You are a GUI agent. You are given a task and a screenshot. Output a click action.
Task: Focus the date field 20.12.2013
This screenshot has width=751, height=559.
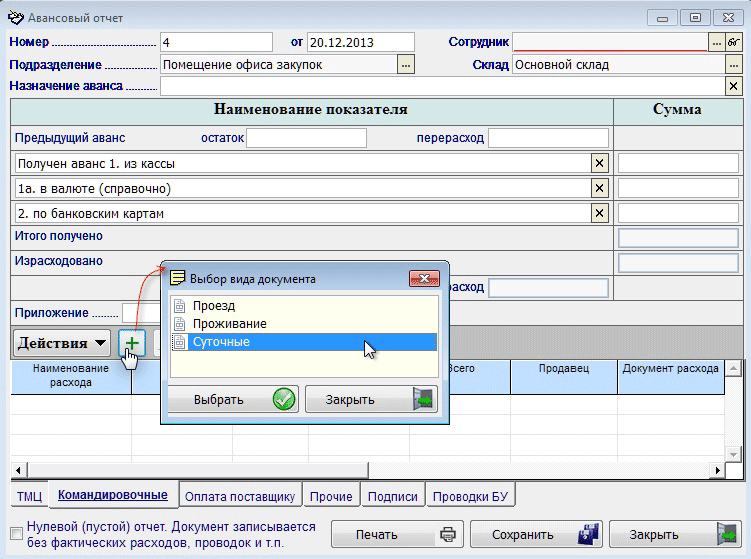click(361, 43)
